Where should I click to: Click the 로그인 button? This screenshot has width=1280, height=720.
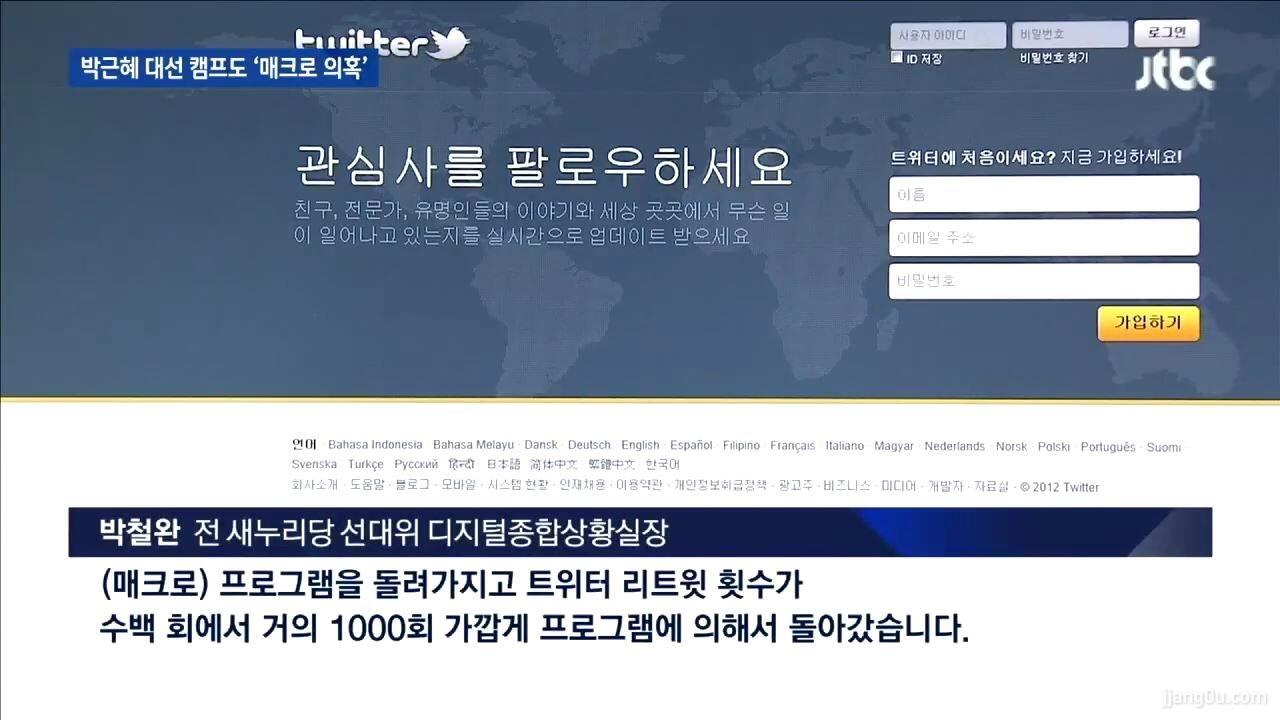pyautogui.click(x=1166, y=33)
